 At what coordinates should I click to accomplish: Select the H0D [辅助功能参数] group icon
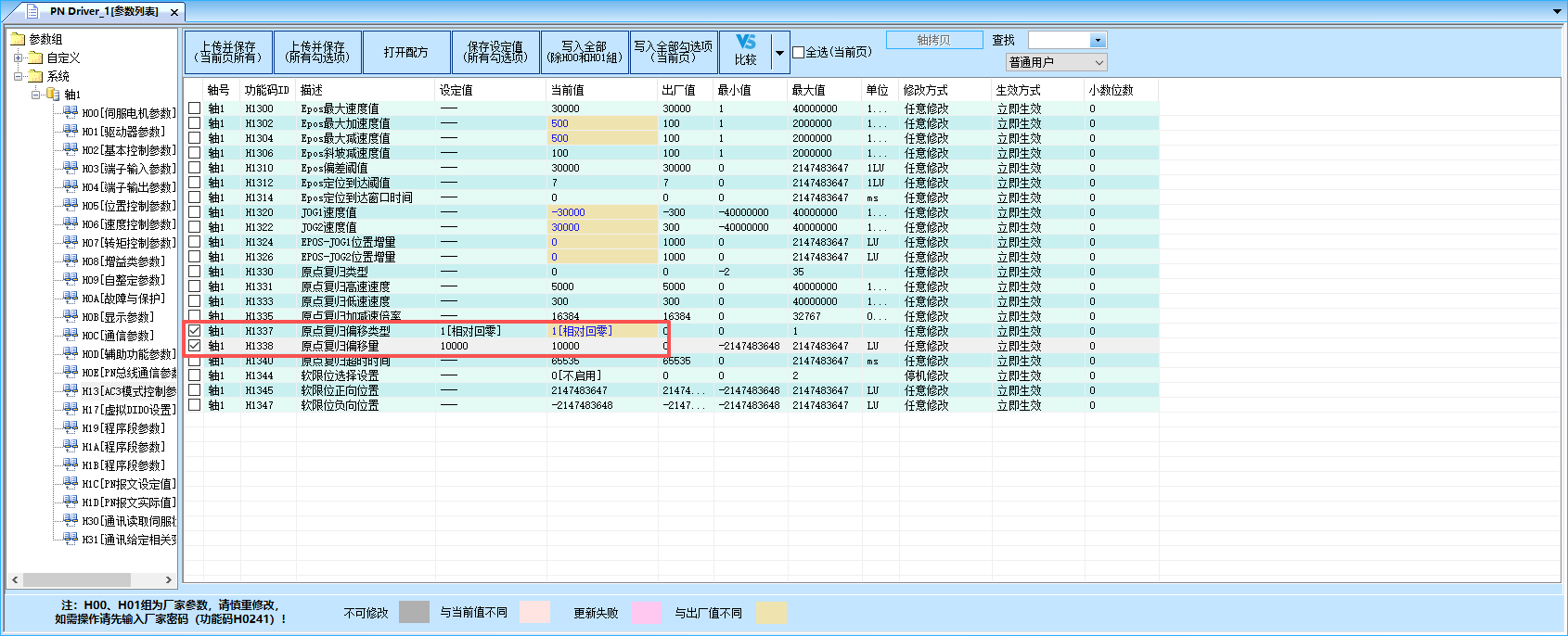[x=71, y=353]
